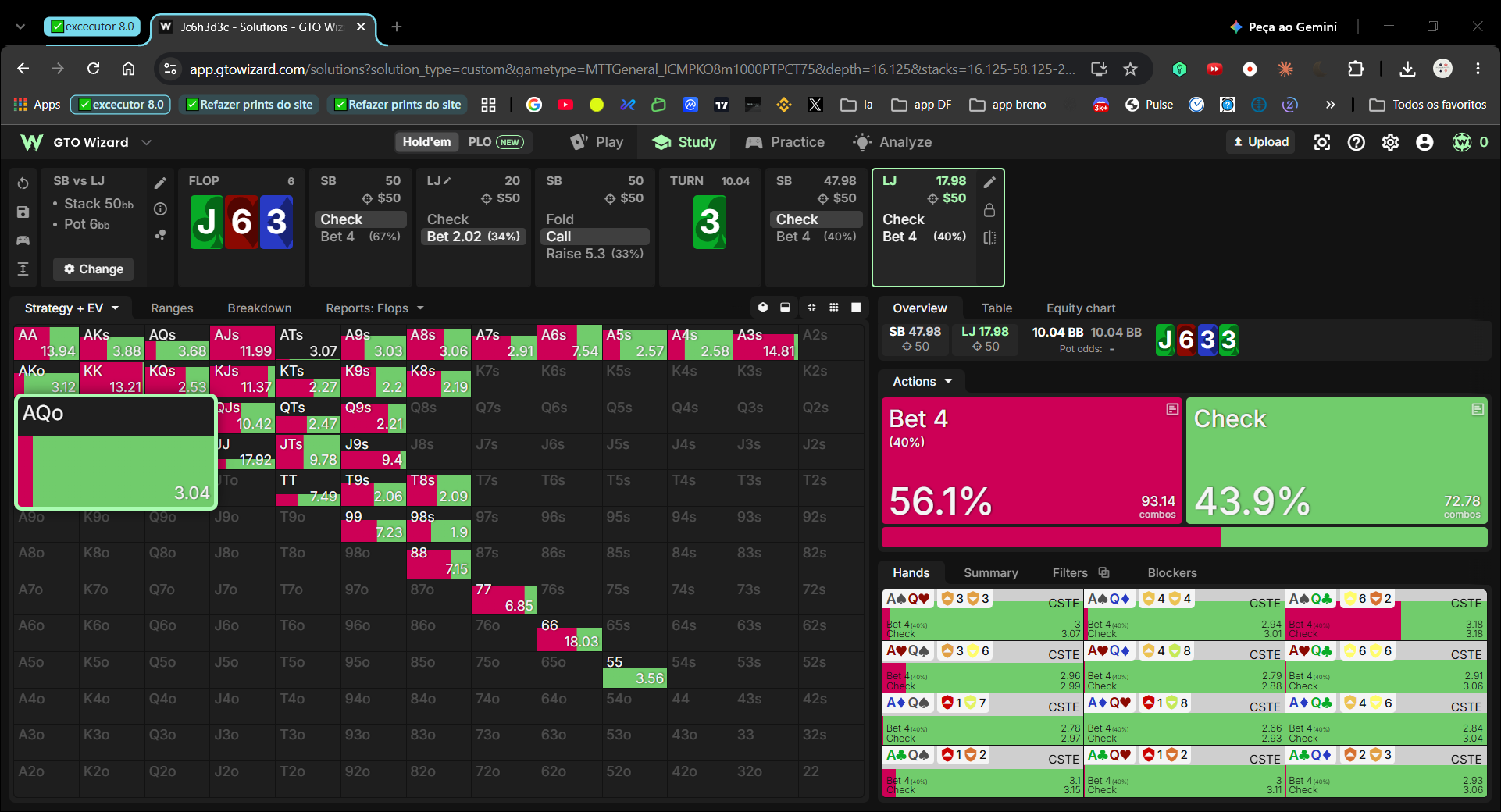This screenshot has width=1501, height=812.
Task: Click the 3D cube view icon above matrix
Action: pos(763,308)
